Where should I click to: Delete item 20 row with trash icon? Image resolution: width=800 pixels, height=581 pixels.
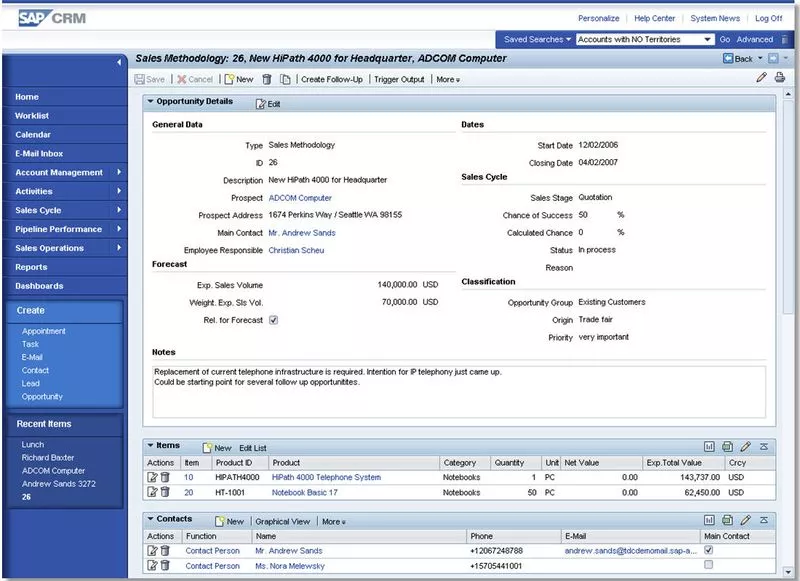click(165, 493)
